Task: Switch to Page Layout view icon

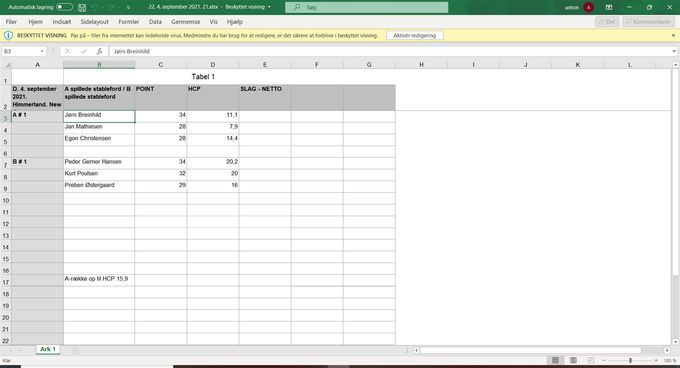Action: click(x=573, y=360)
